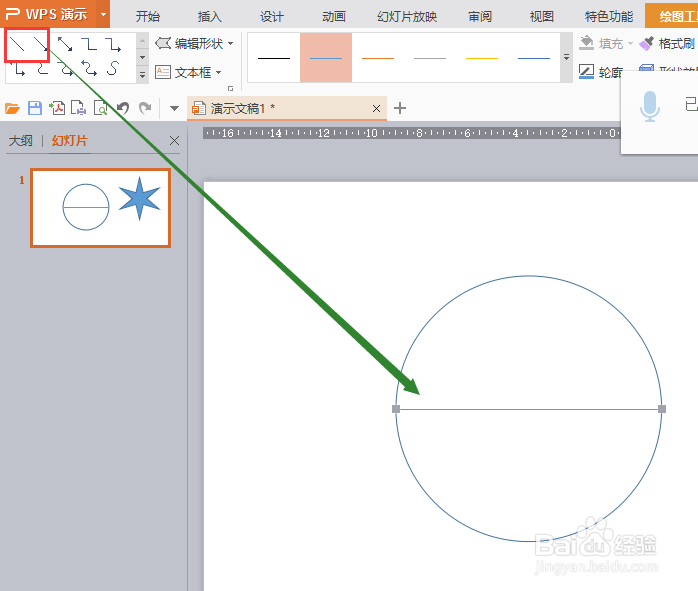Select slide 1 thumbnail
Screen dimensions: 698x591
point(101,207)
